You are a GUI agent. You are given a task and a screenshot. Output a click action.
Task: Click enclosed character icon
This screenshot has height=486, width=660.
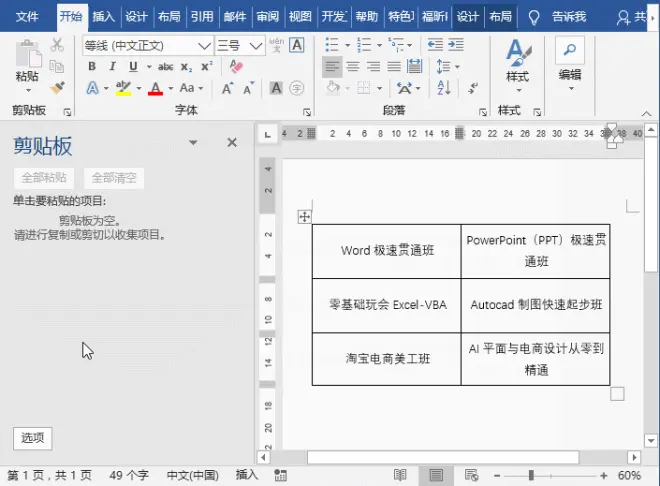297,88
